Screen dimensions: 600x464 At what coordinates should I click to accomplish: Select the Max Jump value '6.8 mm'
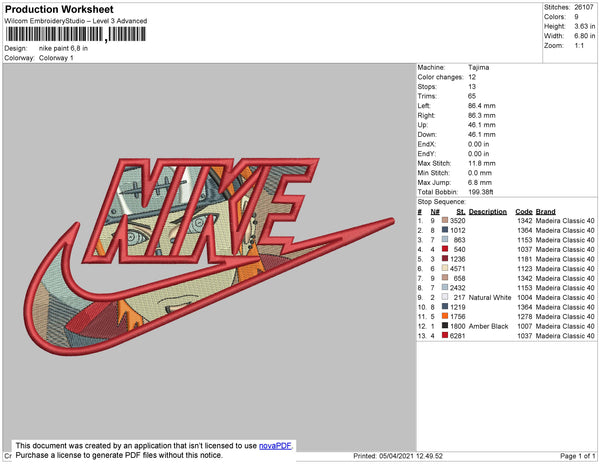tap(480, 182)
